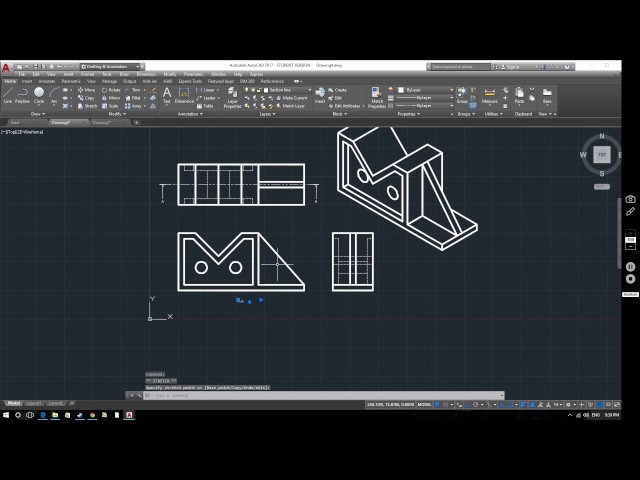Start the Stretch command

coord(87,106)
